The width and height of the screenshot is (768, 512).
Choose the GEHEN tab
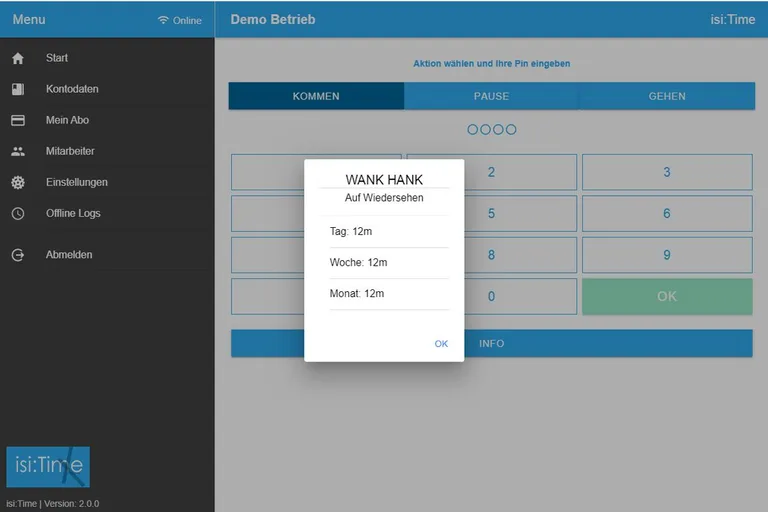pyautogui.click(x=667, y=96)
